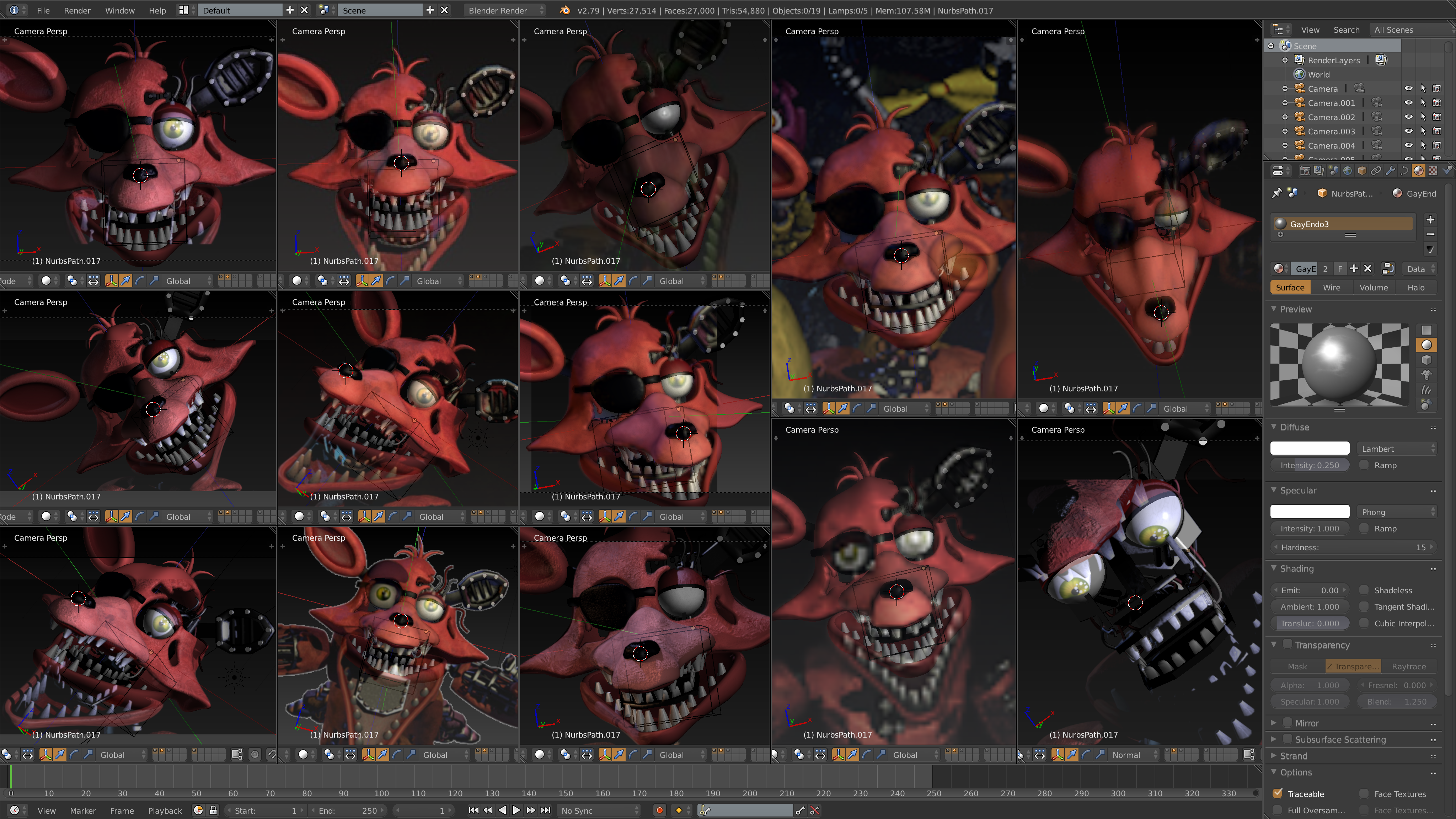Add a new material slot plus button
The height and width of the screenshot is (819, 1456).
pos(1430,220)
